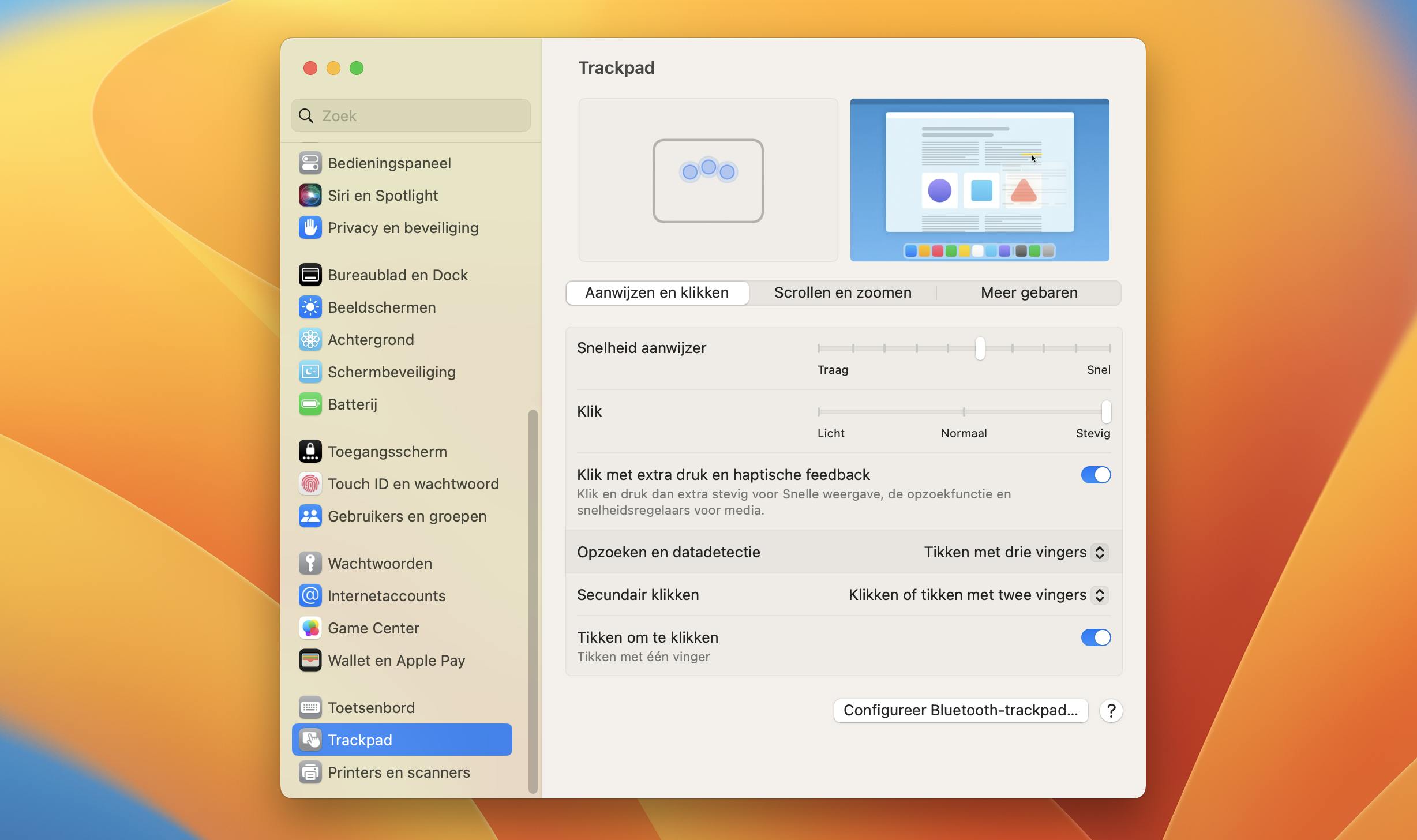Turn off Tikken om te klikken
The width and height of the screenshot is (1417, 840).
[x=1095, y=637]
